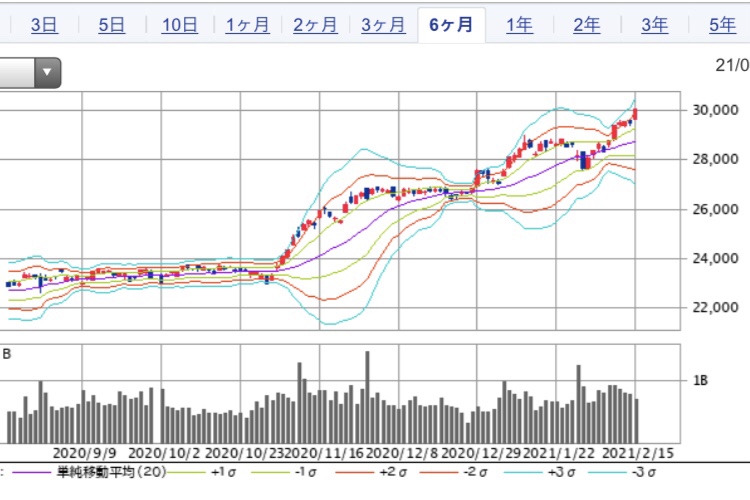Click the 2020/12/29 date label
Viewport: 750px width, 500px height.
(x=481, y=453)
